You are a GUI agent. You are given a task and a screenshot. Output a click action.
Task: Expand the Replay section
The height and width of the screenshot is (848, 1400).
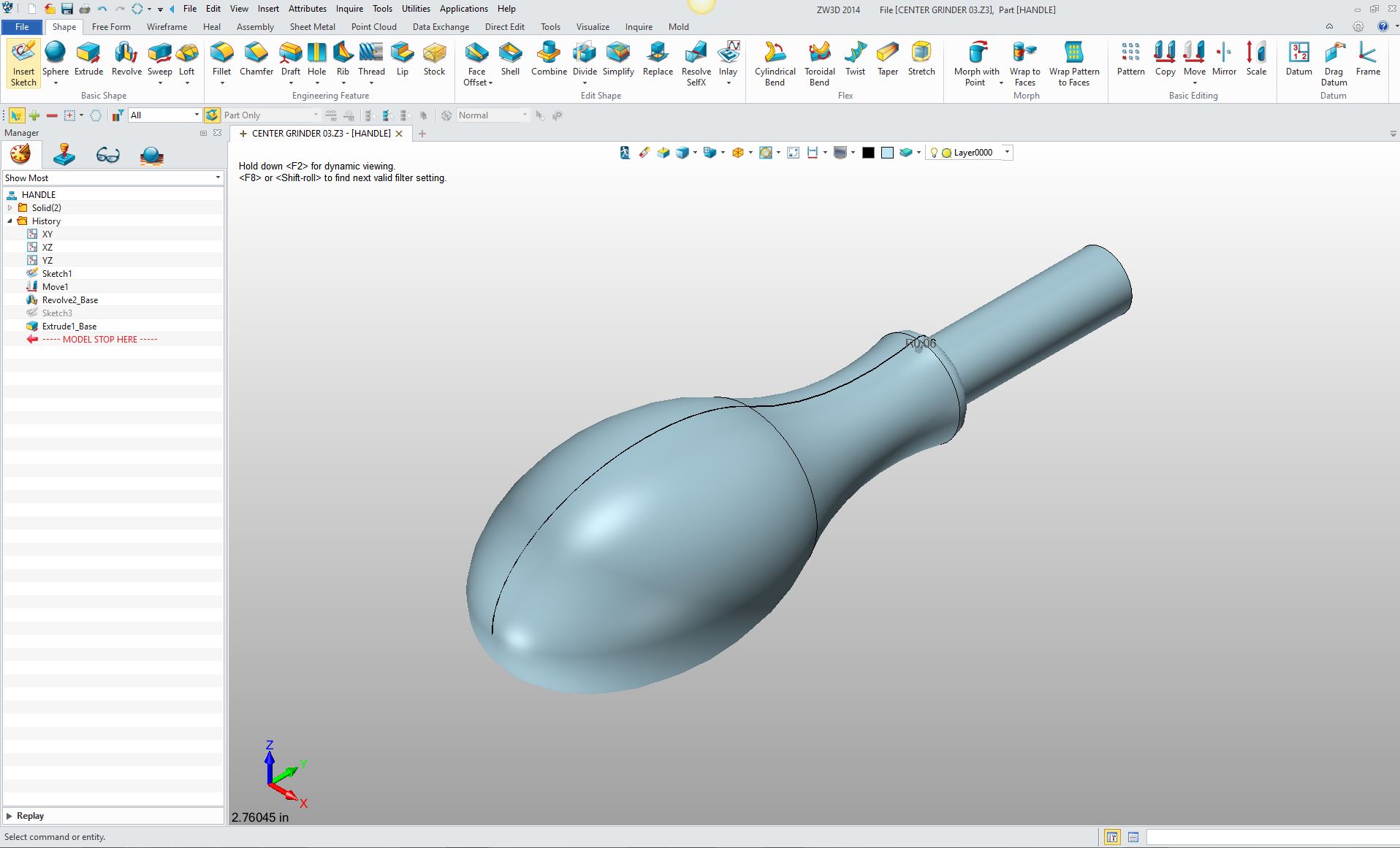pos(9,816)
